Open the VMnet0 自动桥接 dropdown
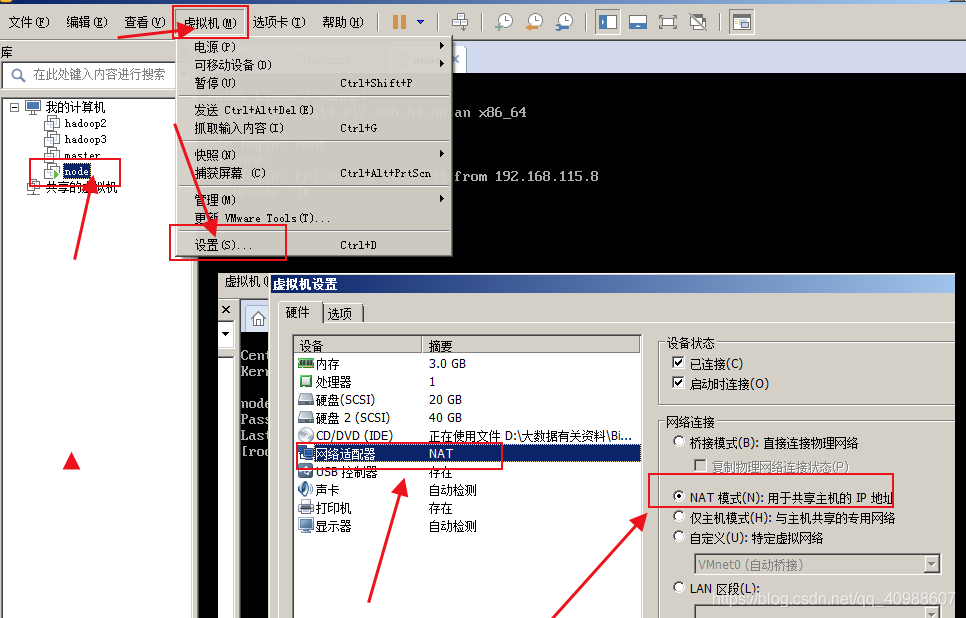This screenshot has height=618, width=966. coord(935,563)
